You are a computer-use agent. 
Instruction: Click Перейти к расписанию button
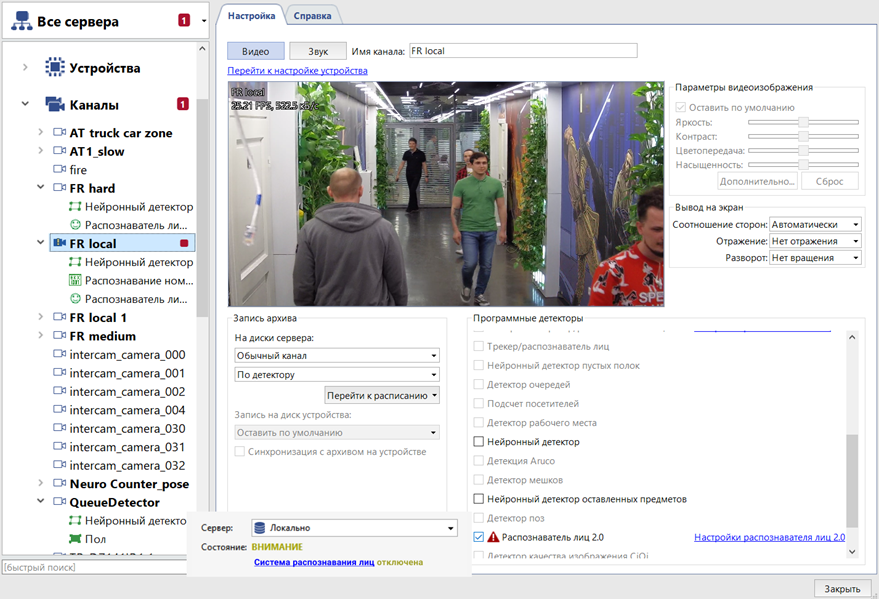382,396
